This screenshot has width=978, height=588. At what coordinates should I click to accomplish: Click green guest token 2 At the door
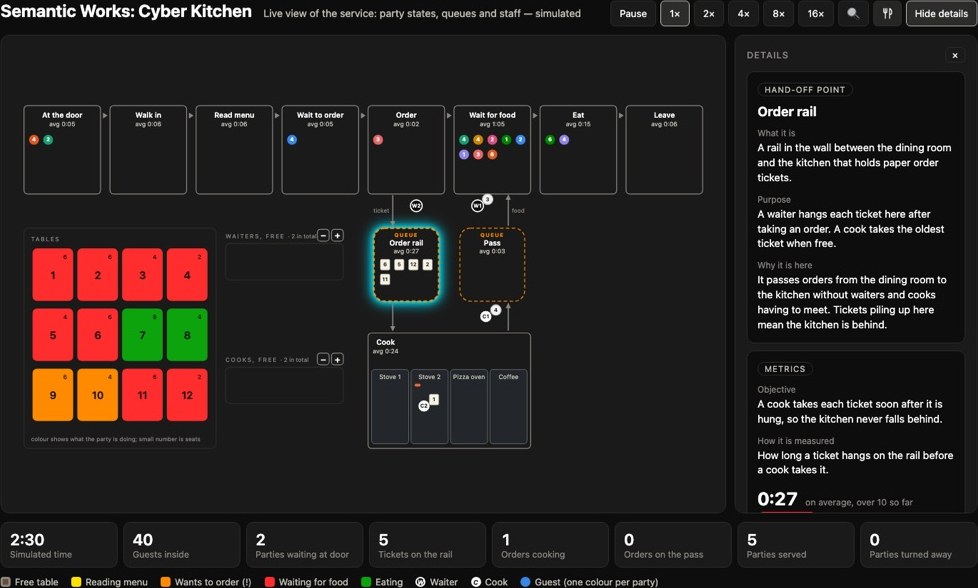48,140
